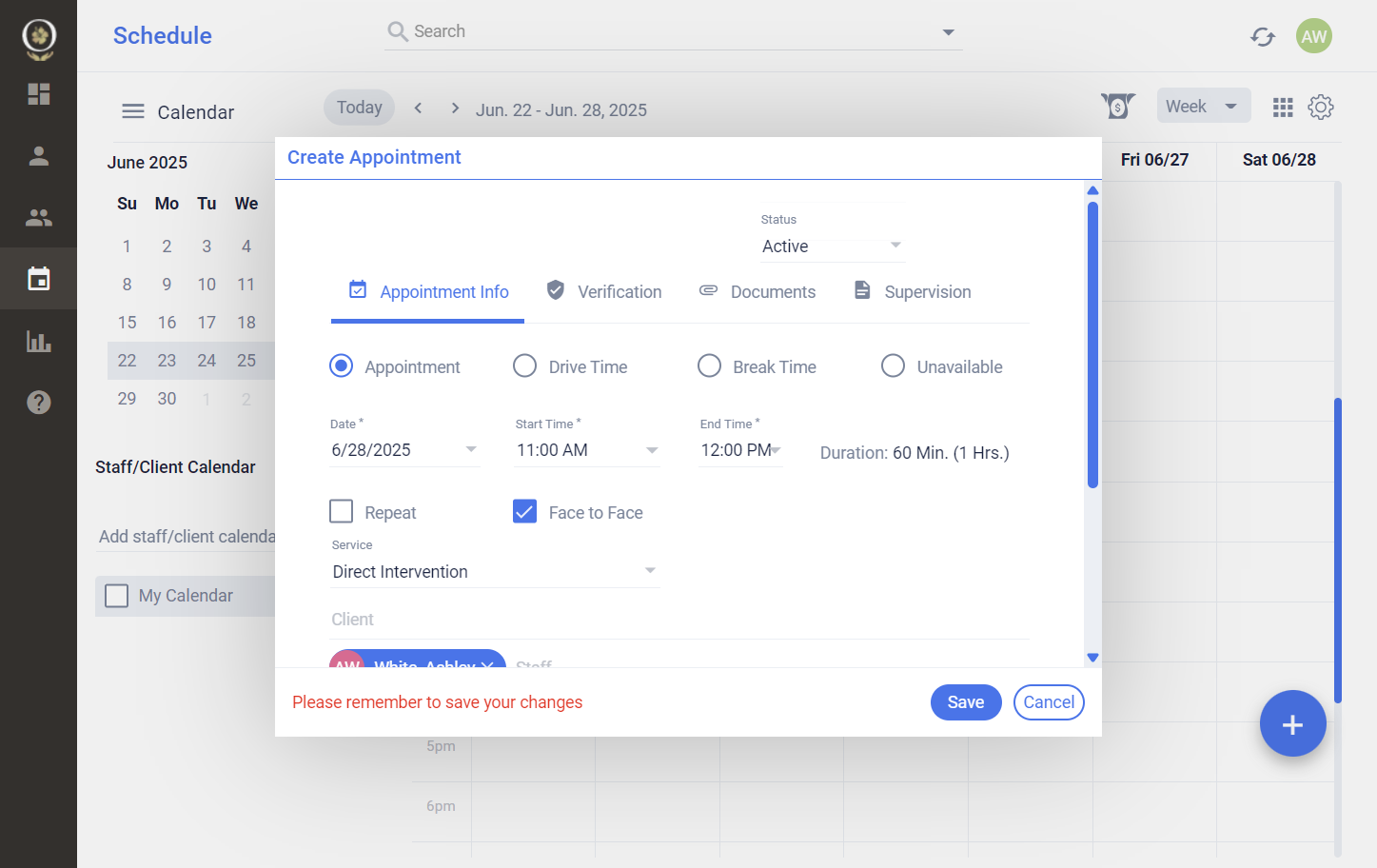The height and width of the screenshot is (868, 1377).
Task: Open the Date dropdown
Action: (x=404, y=450)
